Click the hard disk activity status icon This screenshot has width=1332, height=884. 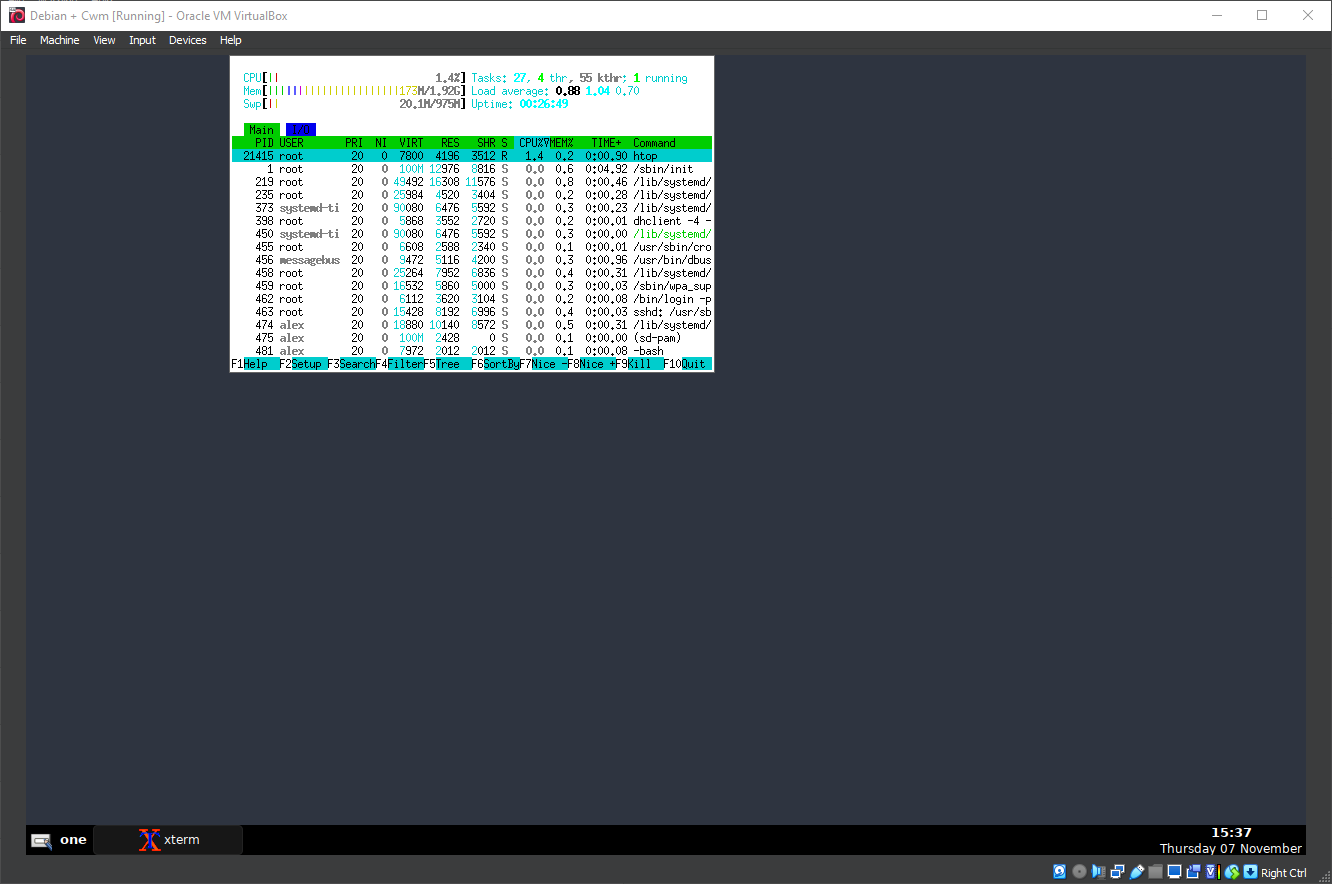click(x=1059, y=872)
